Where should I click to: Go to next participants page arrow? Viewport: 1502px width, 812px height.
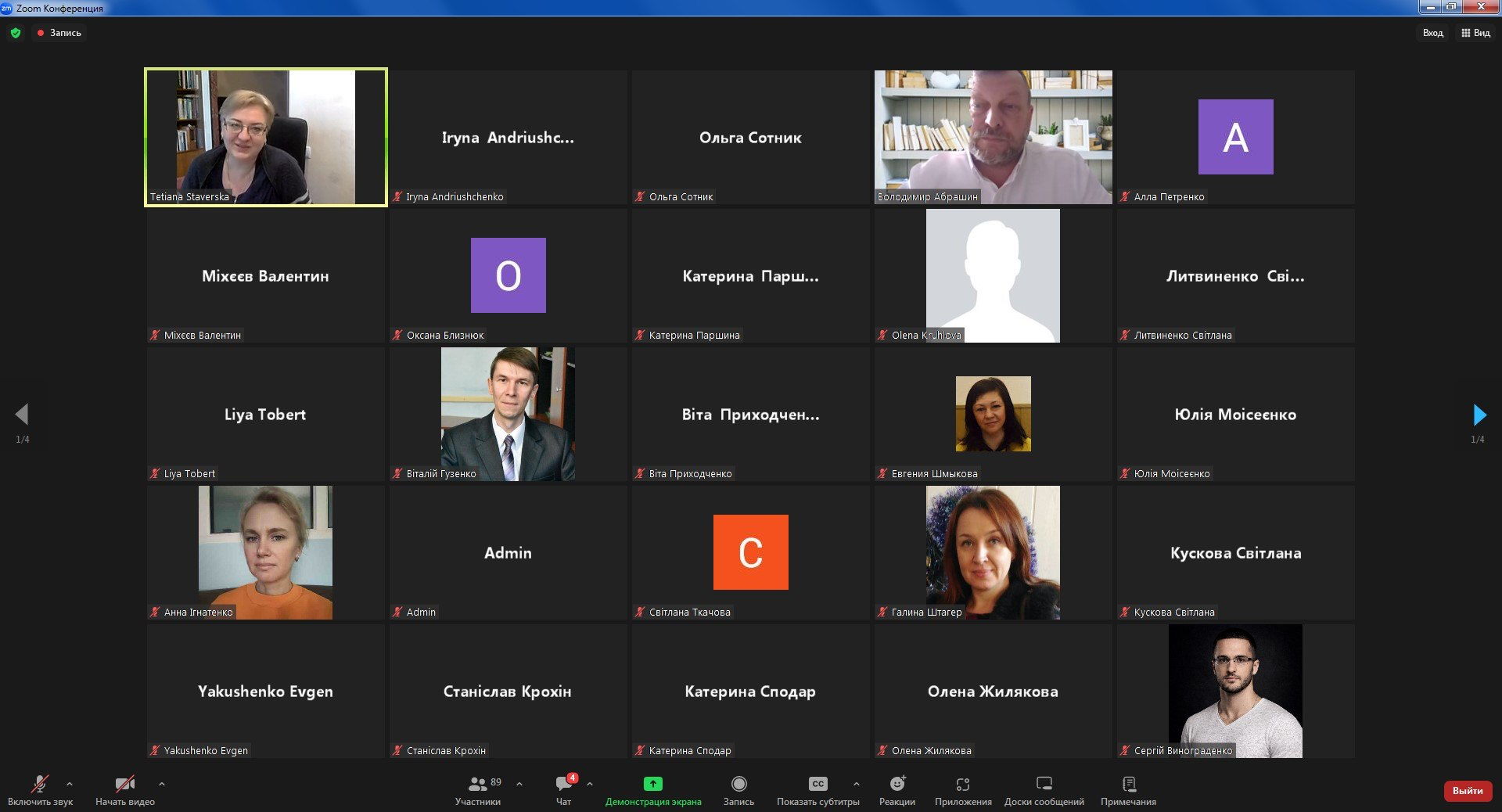1479,415
